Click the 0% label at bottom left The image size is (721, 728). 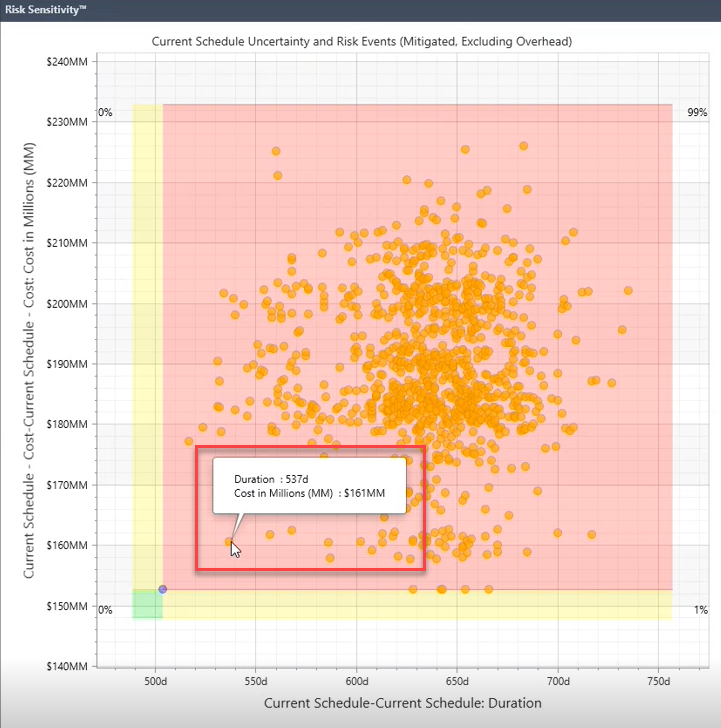point(104,610)
